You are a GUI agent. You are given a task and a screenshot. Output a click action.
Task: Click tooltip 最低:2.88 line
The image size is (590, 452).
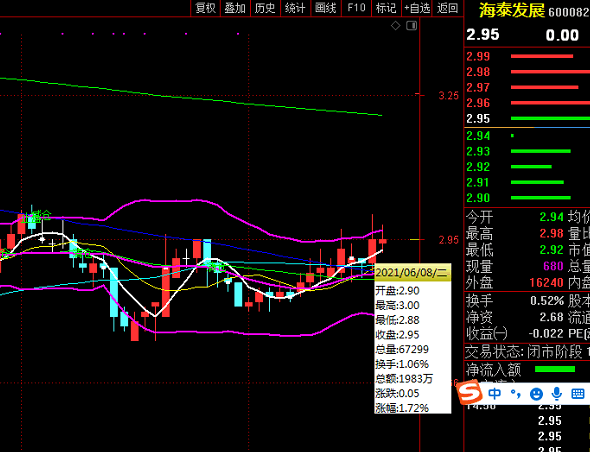397,320
